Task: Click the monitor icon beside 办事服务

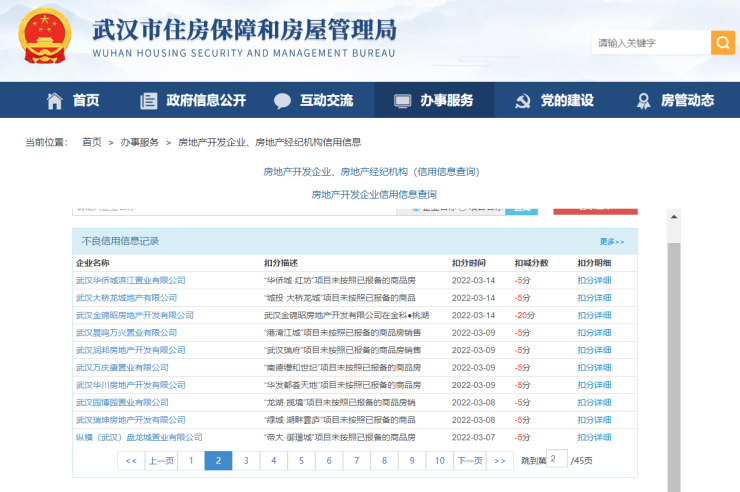Action: [x=402, y=100]
